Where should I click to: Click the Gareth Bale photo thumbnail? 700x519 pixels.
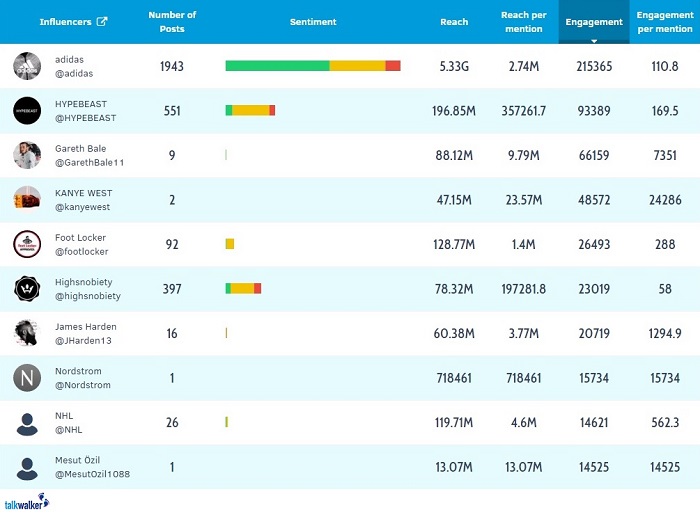pos(27,155)
